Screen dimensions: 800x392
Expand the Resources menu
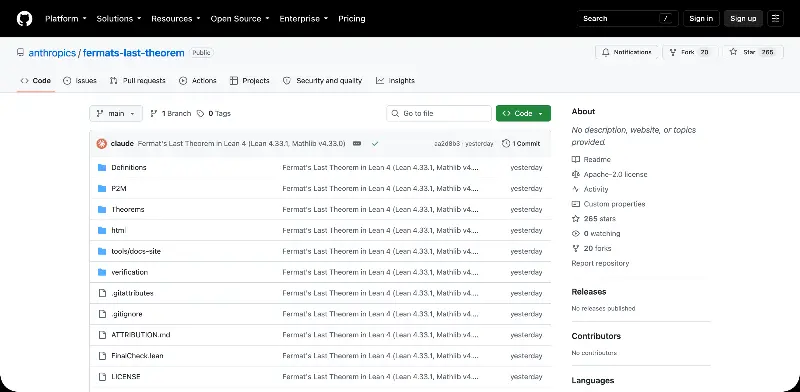coord(176,19)
